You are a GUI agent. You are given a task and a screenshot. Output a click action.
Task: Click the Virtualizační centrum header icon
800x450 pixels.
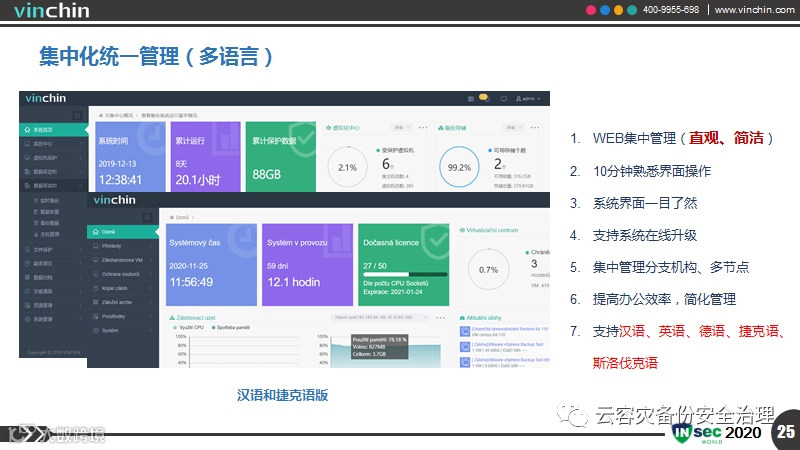[462, 231]
